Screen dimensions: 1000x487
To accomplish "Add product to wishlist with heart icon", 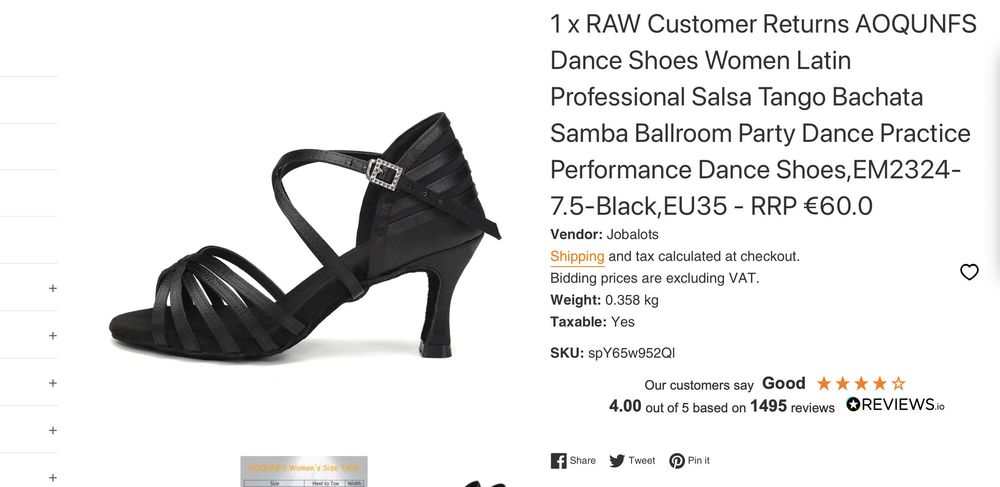I will 969,272.
